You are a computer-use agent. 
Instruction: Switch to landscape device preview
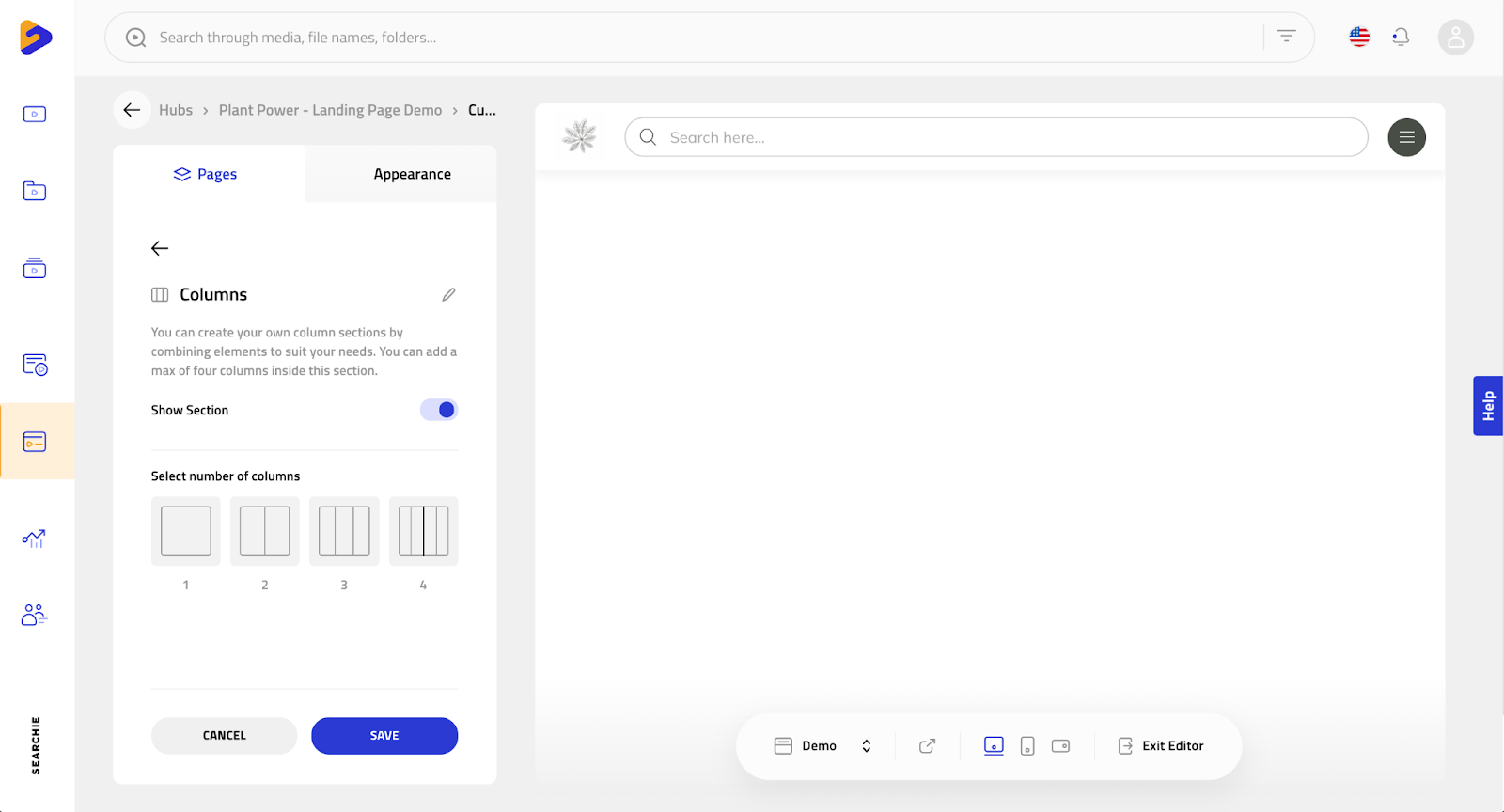(x=1061, y=746)
